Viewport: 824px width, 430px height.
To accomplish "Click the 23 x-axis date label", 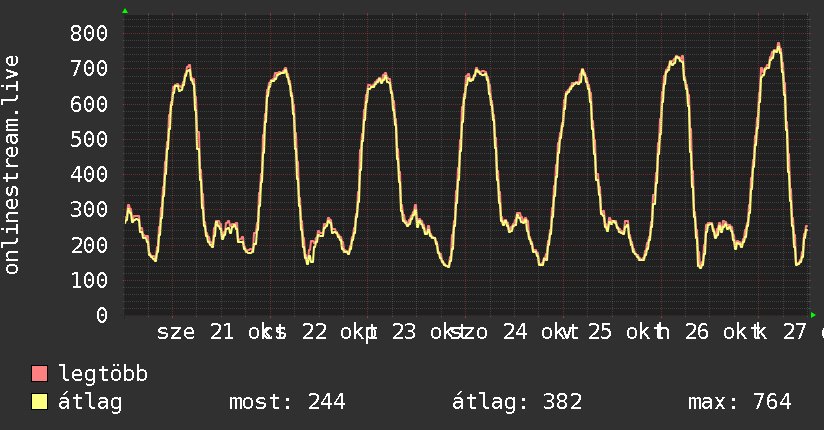I will [x=404, y=332].
